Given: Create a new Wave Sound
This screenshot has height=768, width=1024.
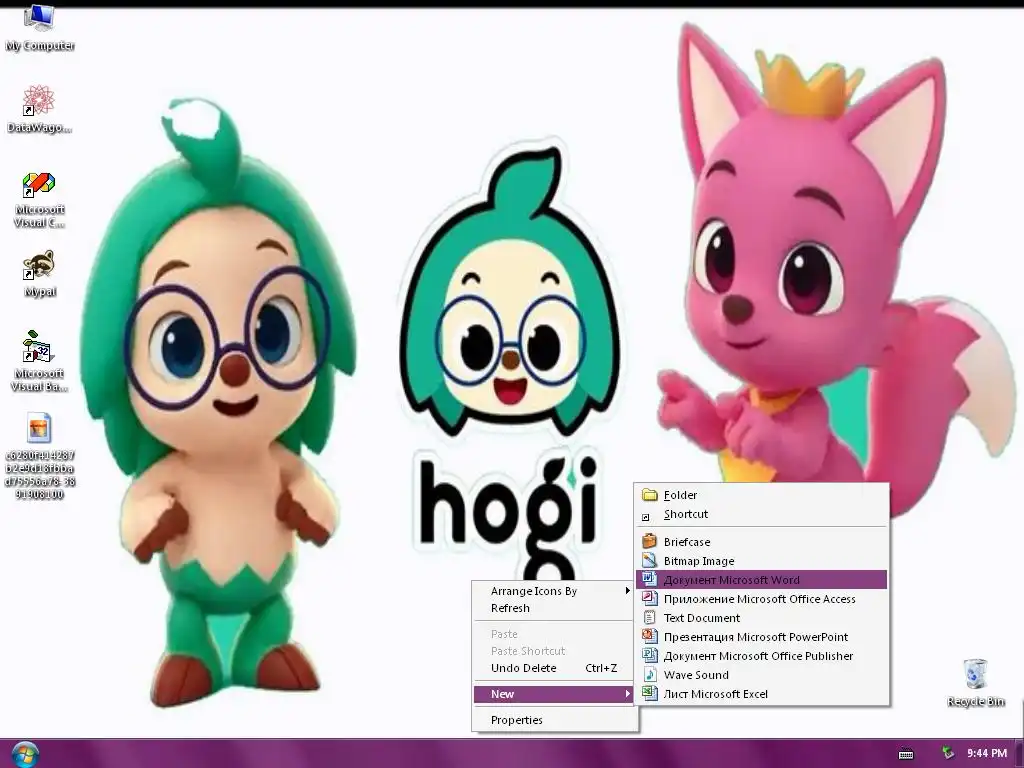Looking at the screenshot, I should coord(761,674).
